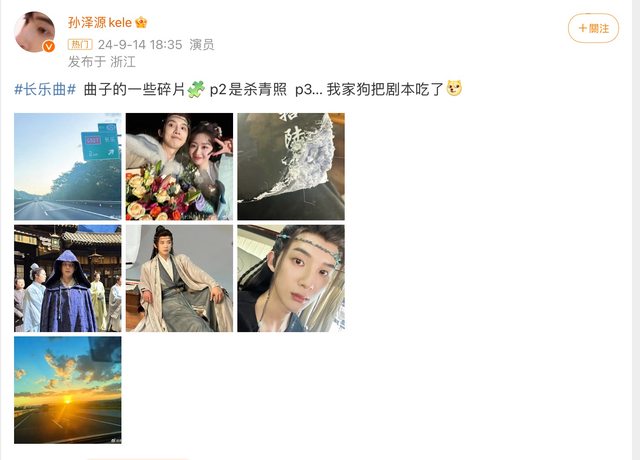Click the post timestamp 24-9-14 18:35
Viewport: 640px width, 460px height.
click(140, 44)
